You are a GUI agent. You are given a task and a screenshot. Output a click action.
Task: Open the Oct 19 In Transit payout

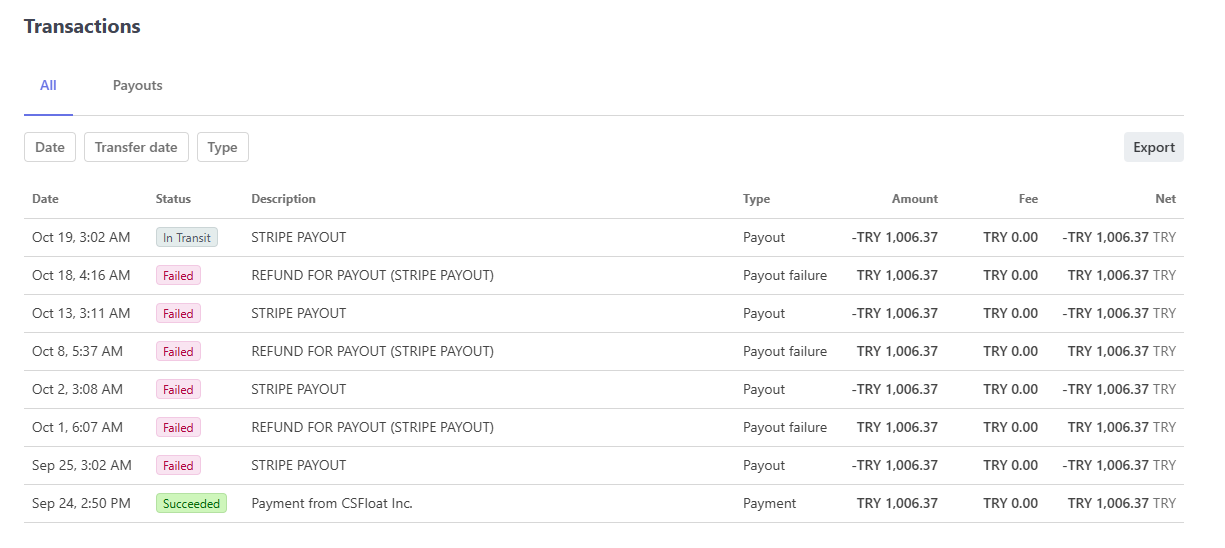click(298, 238)
